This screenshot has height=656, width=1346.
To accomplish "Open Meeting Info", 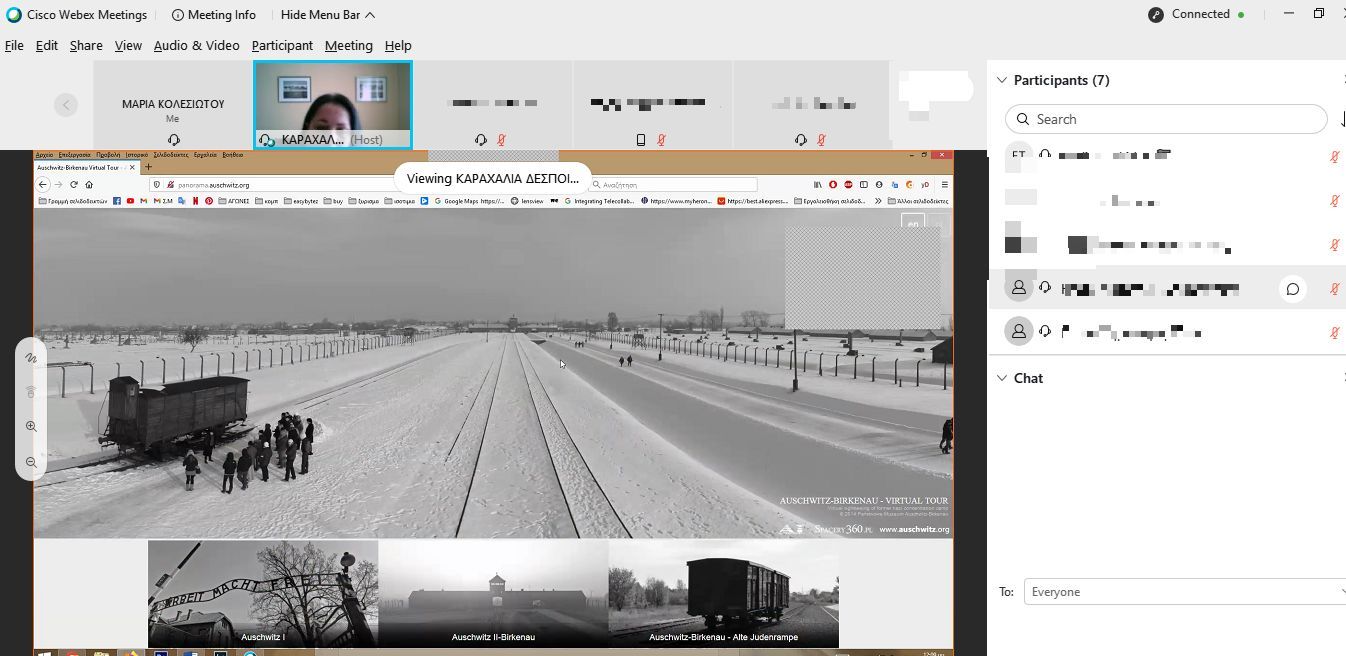I will 213,15.
